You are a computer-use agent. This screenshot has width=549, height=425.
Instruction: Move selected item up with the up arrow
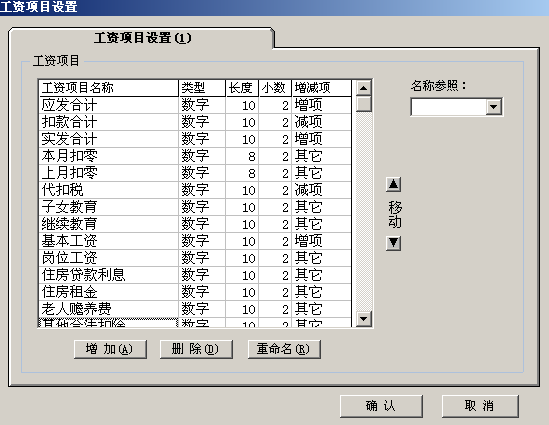tap(393, 184)
